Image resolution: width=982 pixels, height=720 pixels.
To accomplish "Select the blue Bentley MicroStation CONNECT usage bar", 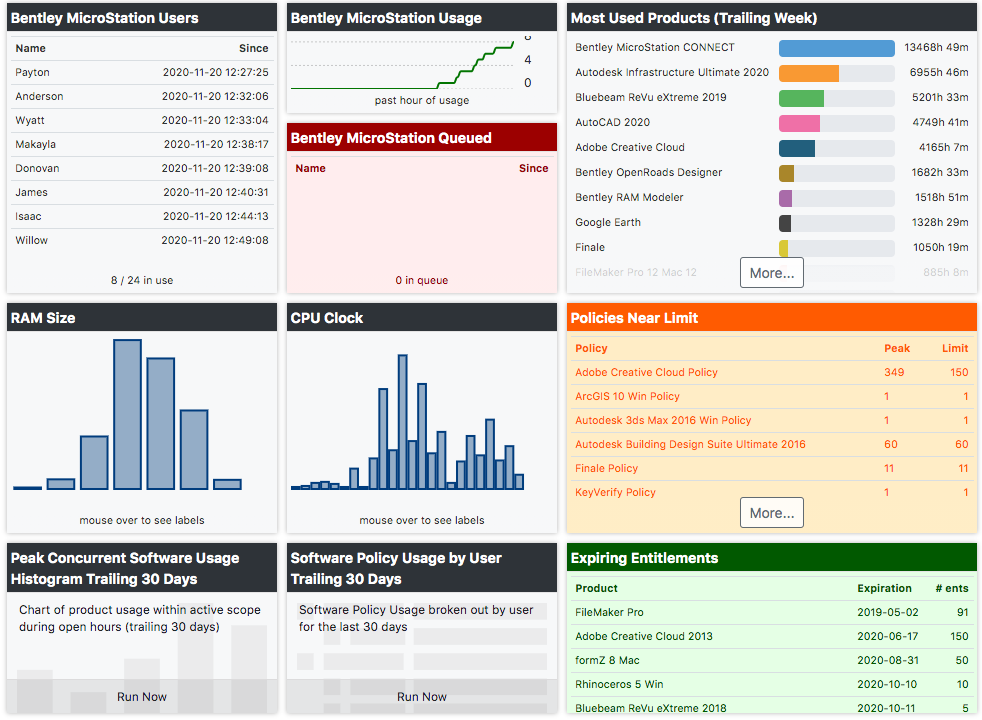I will coord(837,48).
